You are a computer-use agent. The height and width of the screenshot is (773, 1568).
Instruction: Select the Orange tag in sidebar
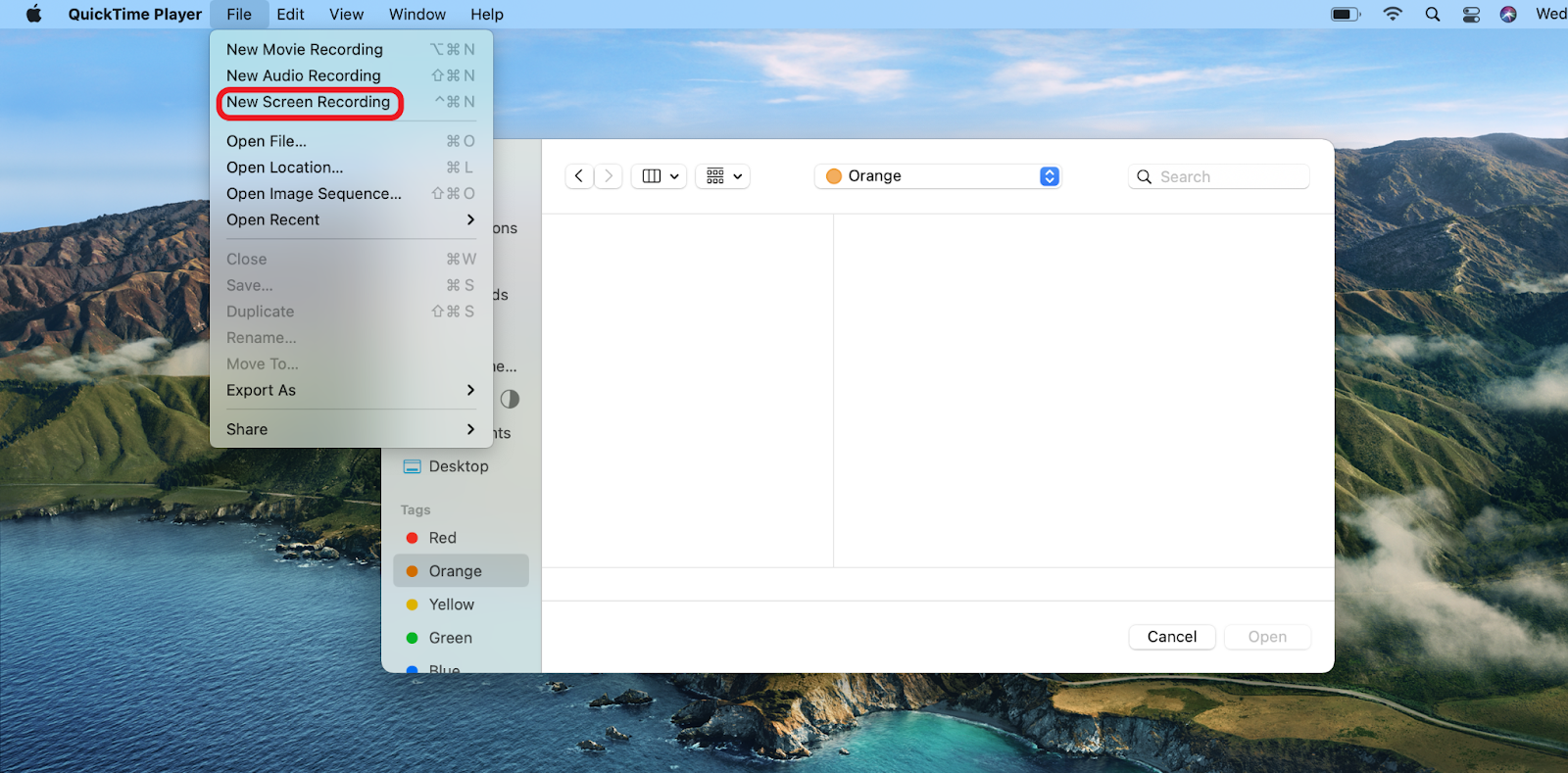tap(461, 571)
